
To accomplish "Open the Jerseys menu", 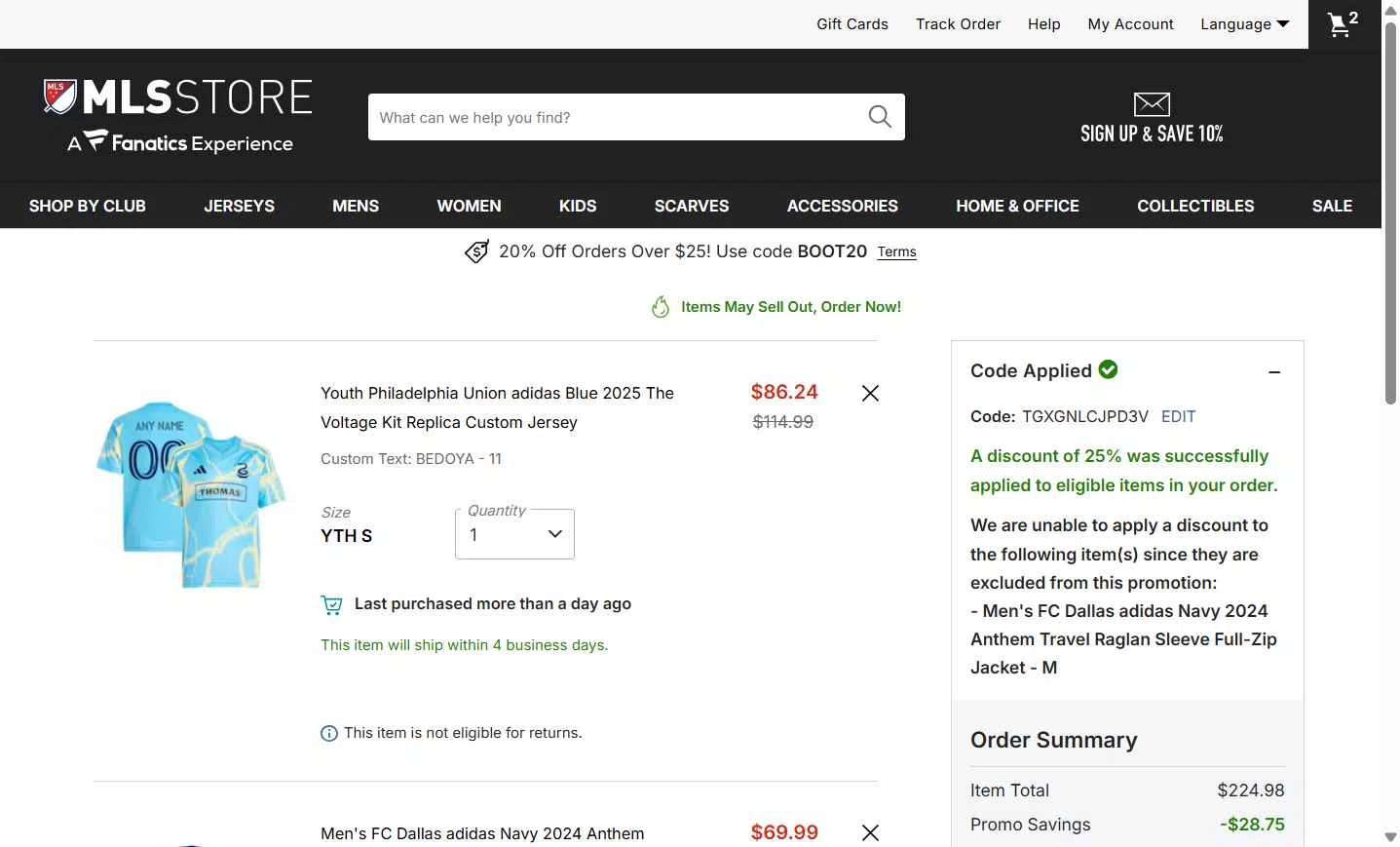I will click(x=239, y=206).
